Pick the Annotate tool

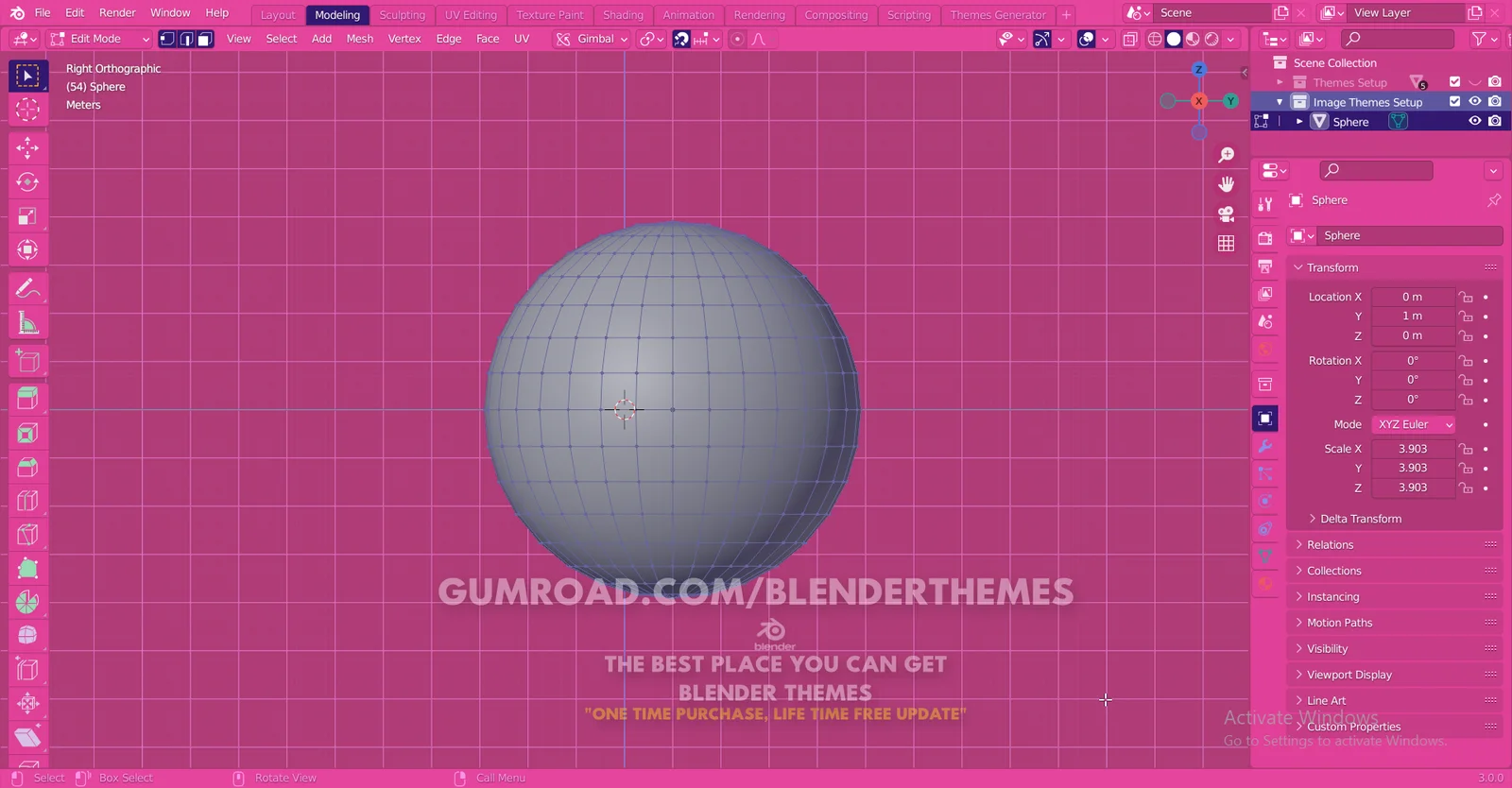[27, 288]
